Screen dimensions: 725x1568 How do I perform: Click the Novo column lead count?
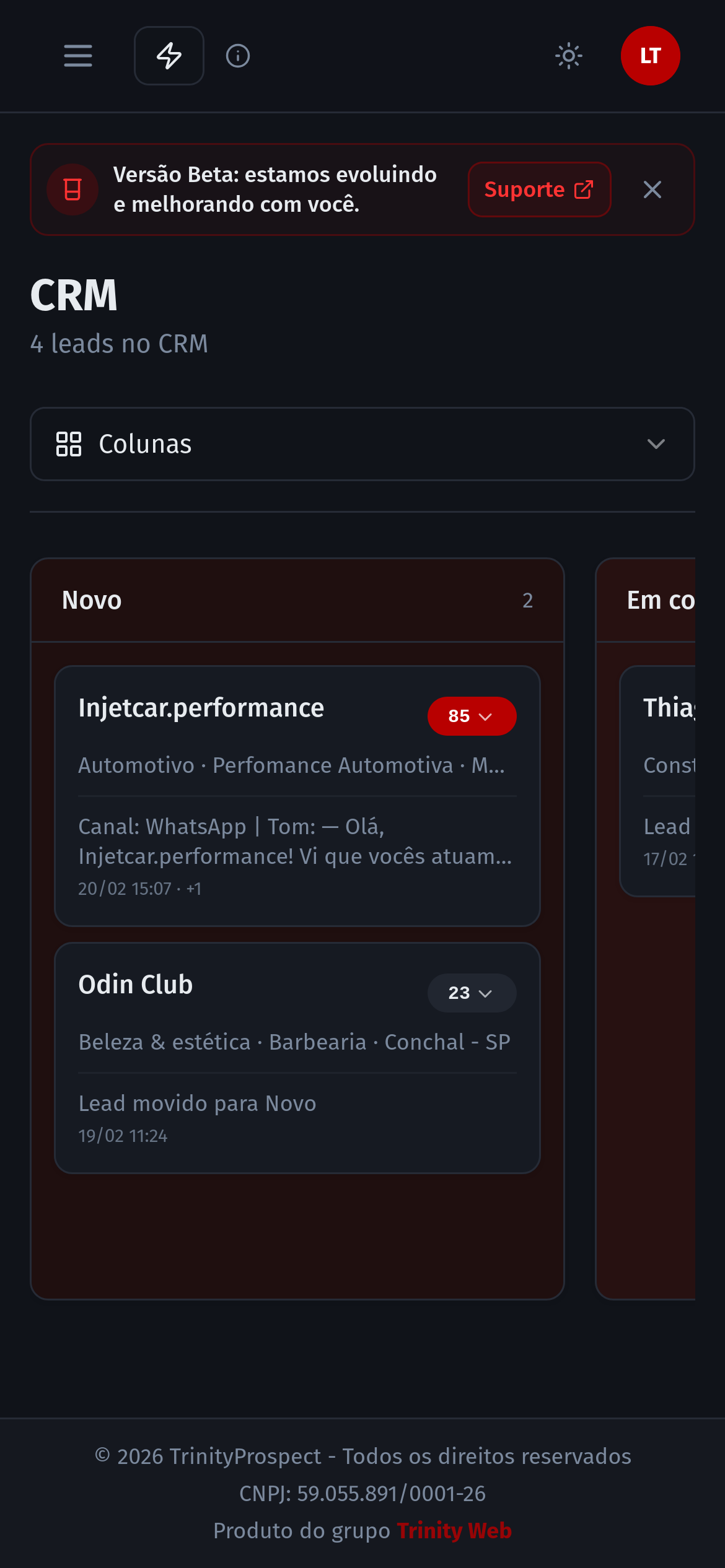(x=527, y=601)
